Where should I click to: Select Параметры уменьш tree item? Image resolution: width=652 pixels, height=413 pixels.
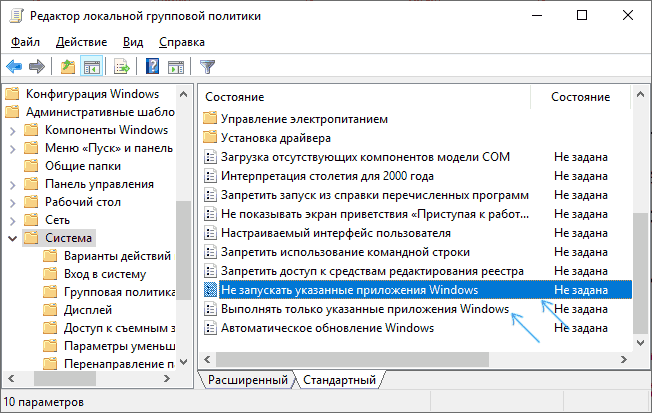[x=119, y=346]
